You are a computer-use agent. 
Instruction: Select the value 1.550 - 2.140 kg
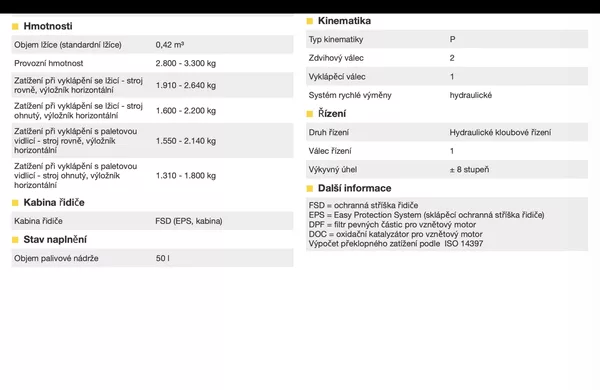click(x=186, y=141)
